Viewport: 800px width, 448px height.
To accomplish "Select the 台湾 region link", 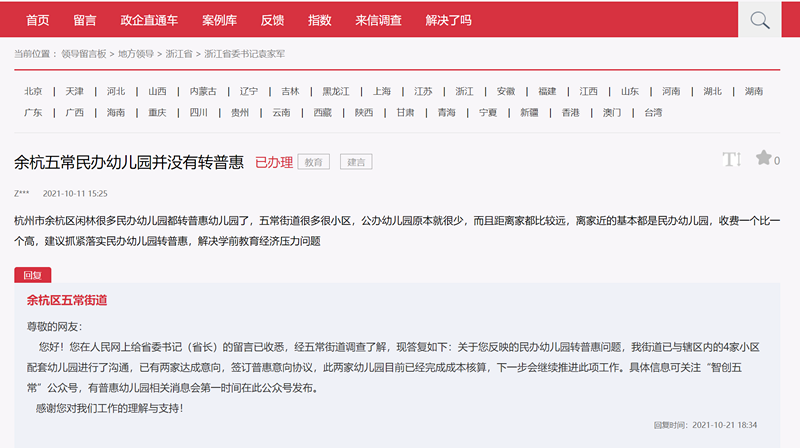I will click(x=653, y=112).
